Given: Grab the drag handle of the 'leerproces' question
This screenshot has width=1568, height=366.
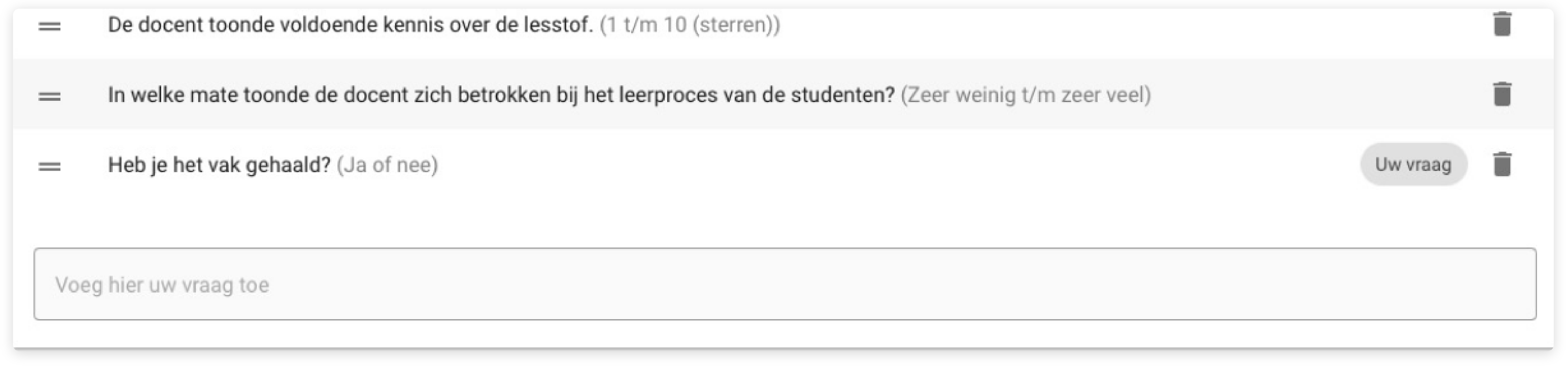Looking at the screenshot, I should click(49, 96).
